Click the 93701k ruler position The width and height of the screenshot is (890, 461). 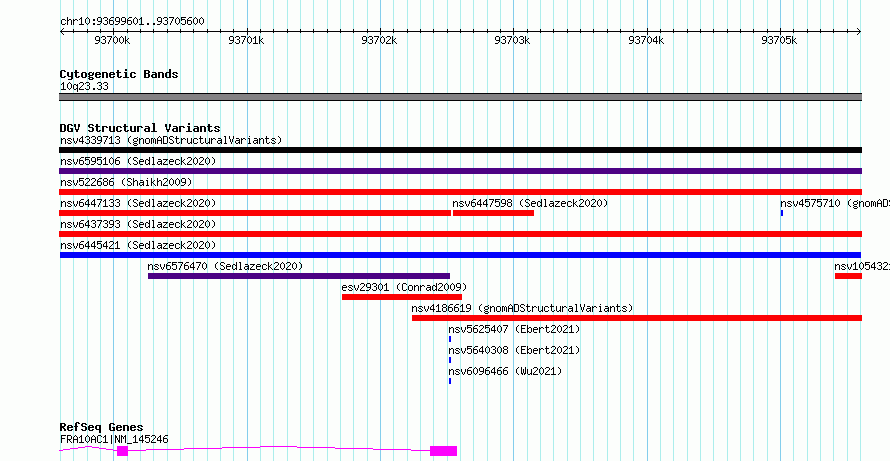tap(246, 40)
